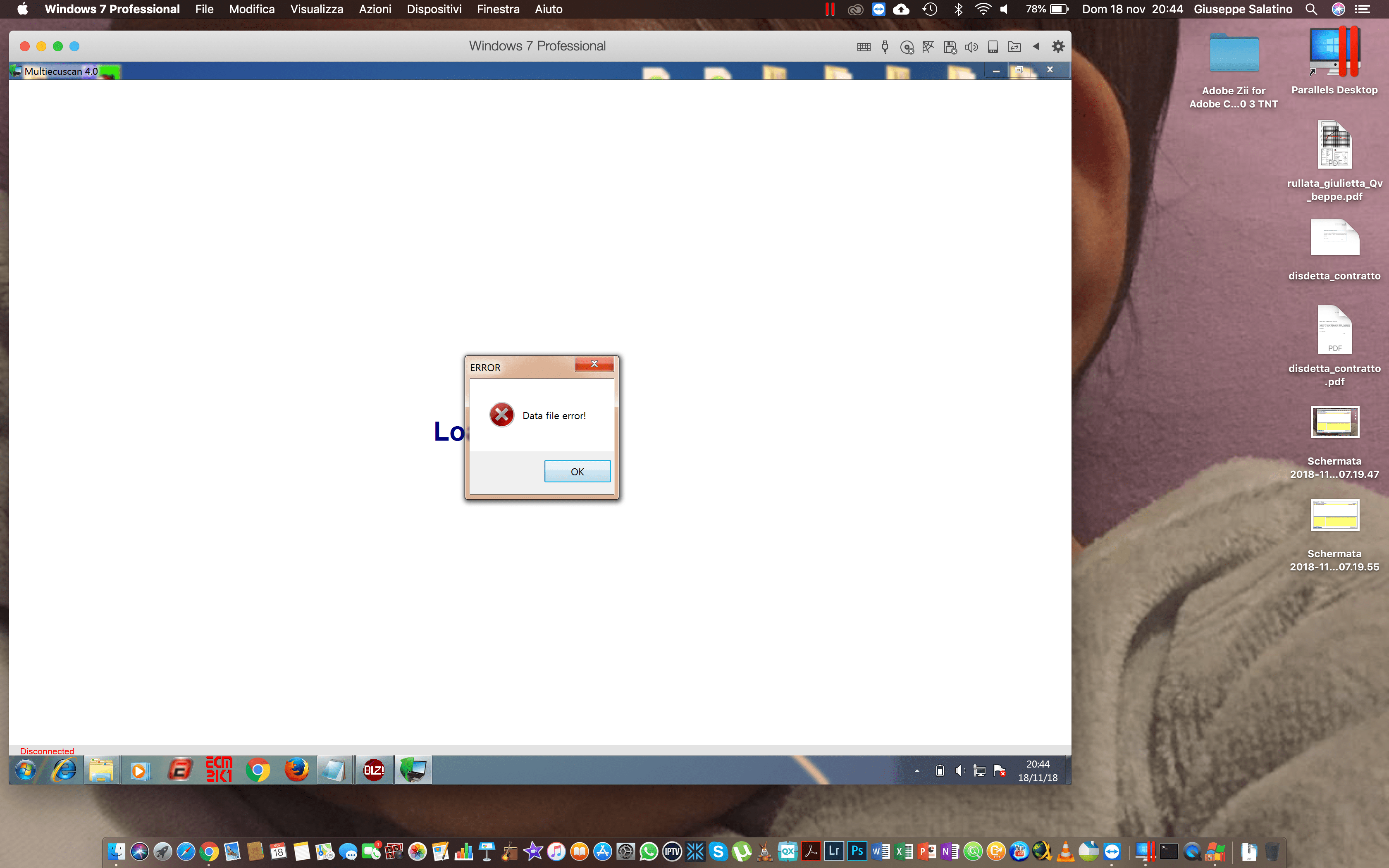1389x868 pixels.
Task: Open Siri from the menu bar
Action: coord(1339,9)
